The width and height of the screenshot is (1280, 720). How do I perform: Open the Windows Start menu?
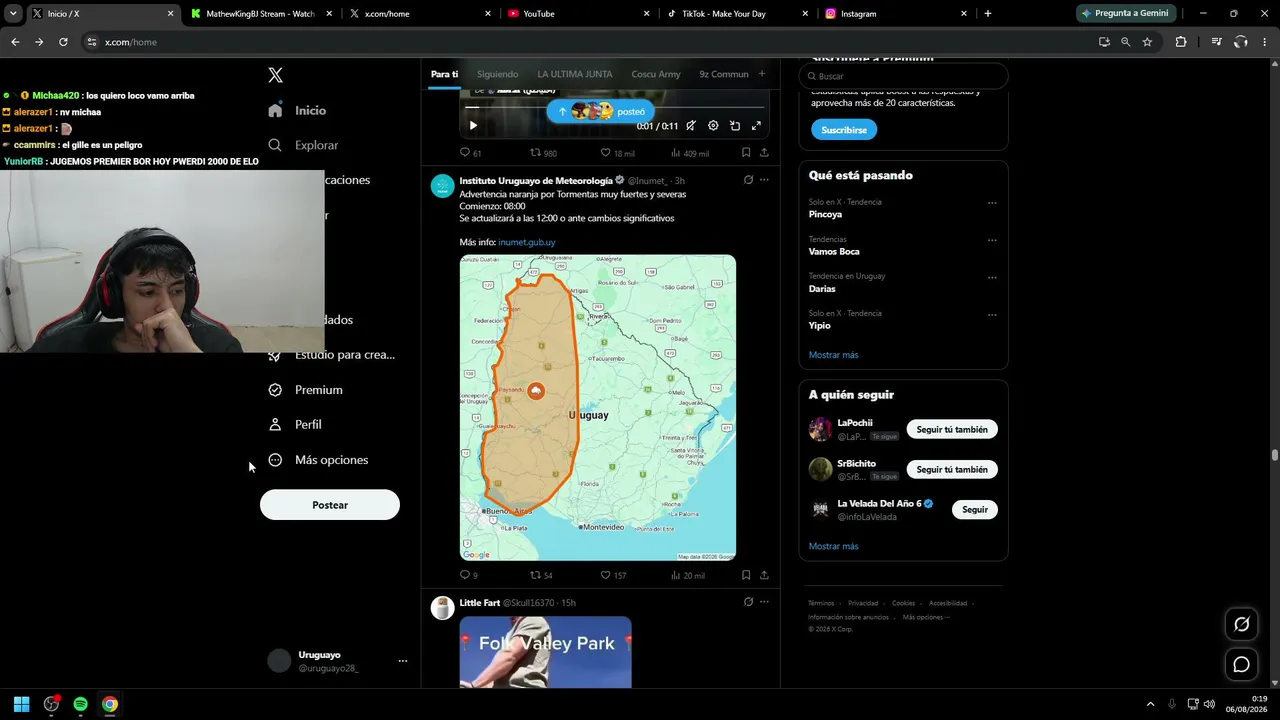click(x=21, y=704)
